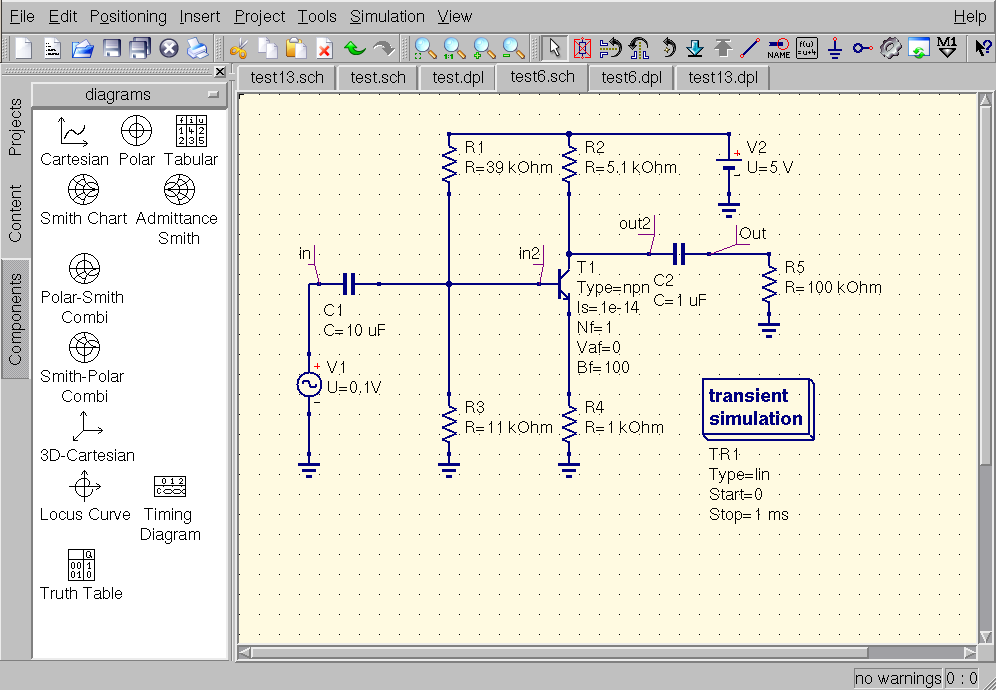Image resolution: width=996 pixels, height=690 pixels.
Task: Open the Positioning menu
Action: (x=128, y=16)
